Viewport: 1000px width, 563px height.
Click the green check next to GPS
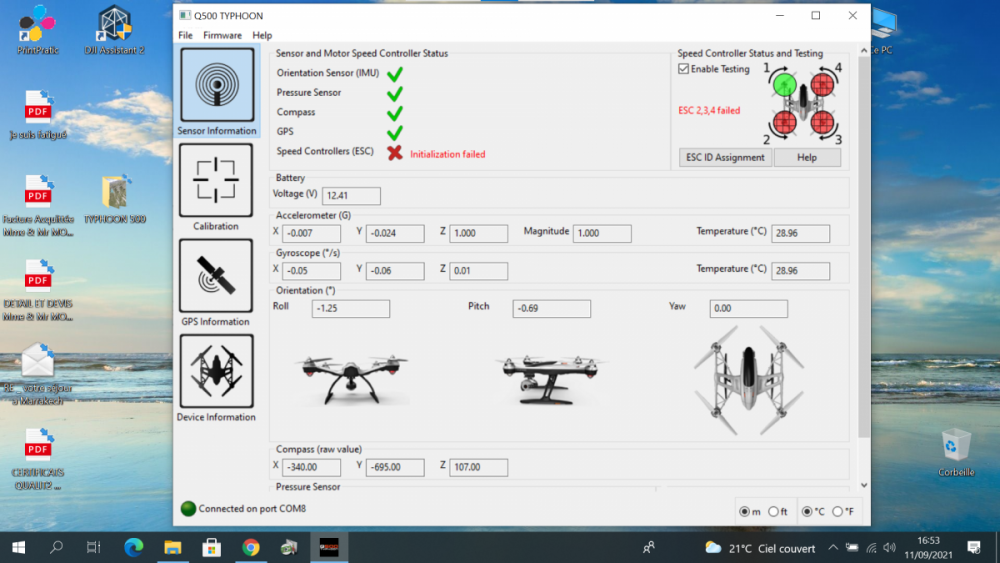point(395,133)
